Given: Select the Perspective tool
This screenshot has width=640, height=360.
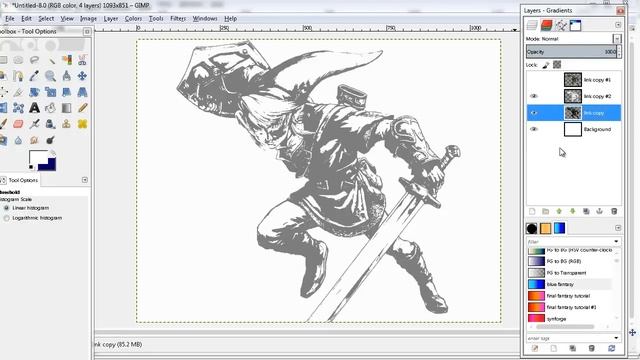Looking at the screenshot, I should click(x=82, y=92).
